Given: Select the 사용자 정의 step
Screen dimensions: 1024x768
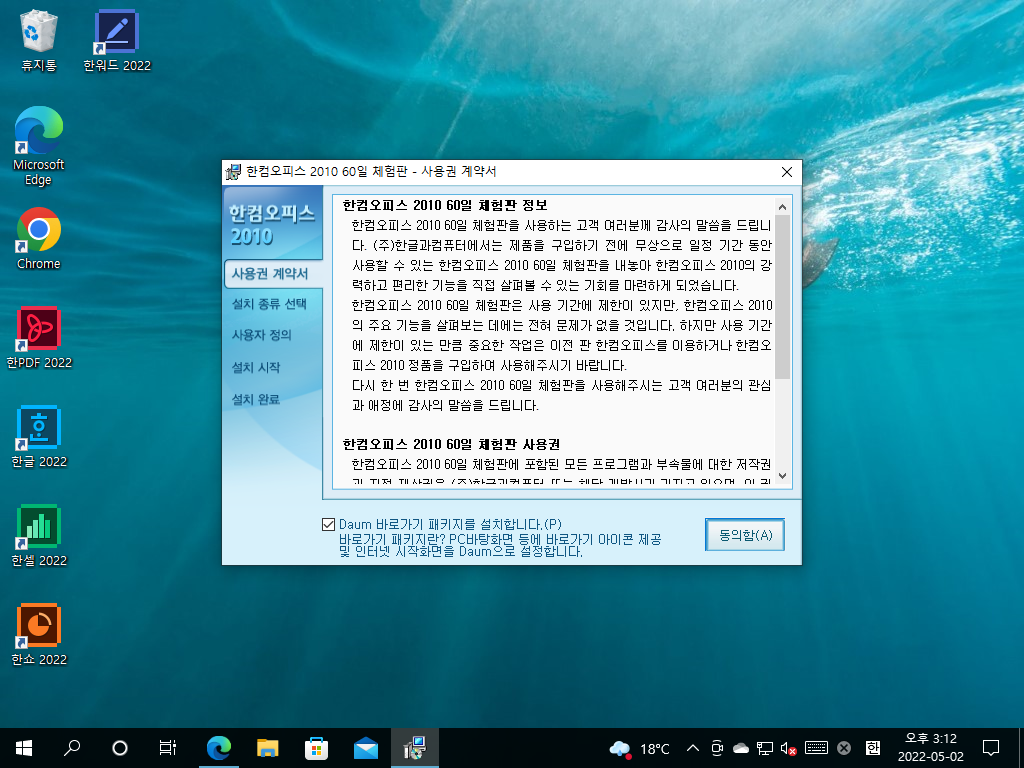Looking at the screenshot, I should click(x=261, y=335).
